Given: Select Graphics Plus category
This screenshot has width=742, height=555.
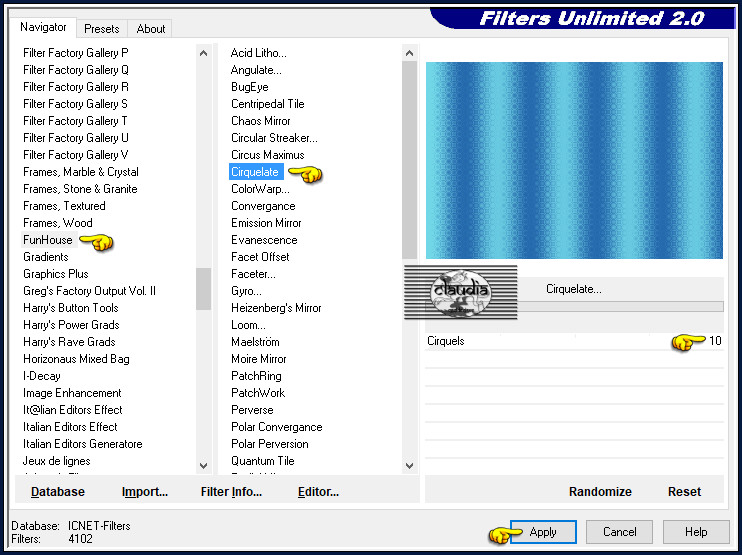Looking at the screenshot, I should (x=56, y=274).
